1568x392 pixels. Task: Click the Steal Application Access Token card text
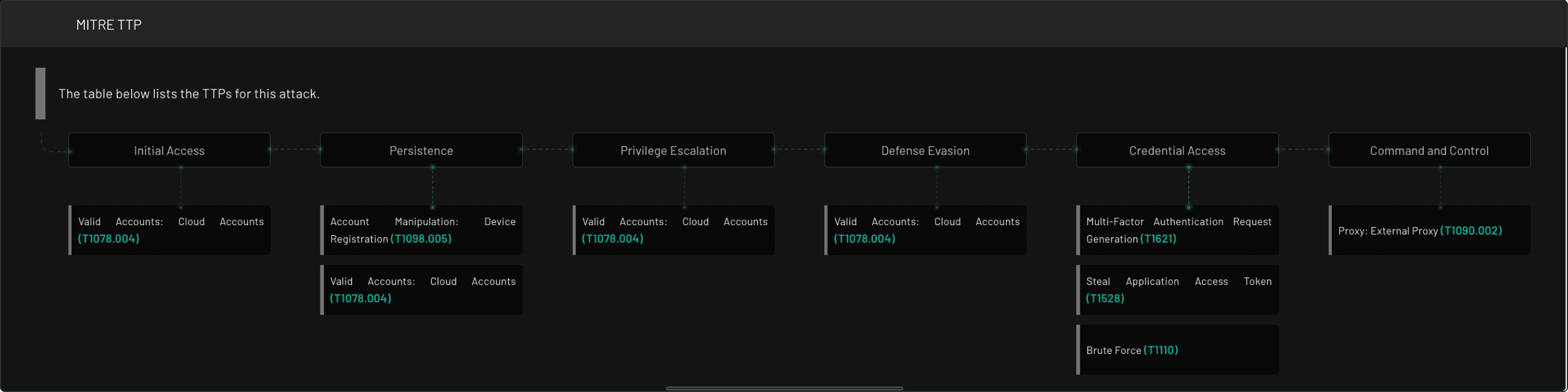coord(1179,290)
